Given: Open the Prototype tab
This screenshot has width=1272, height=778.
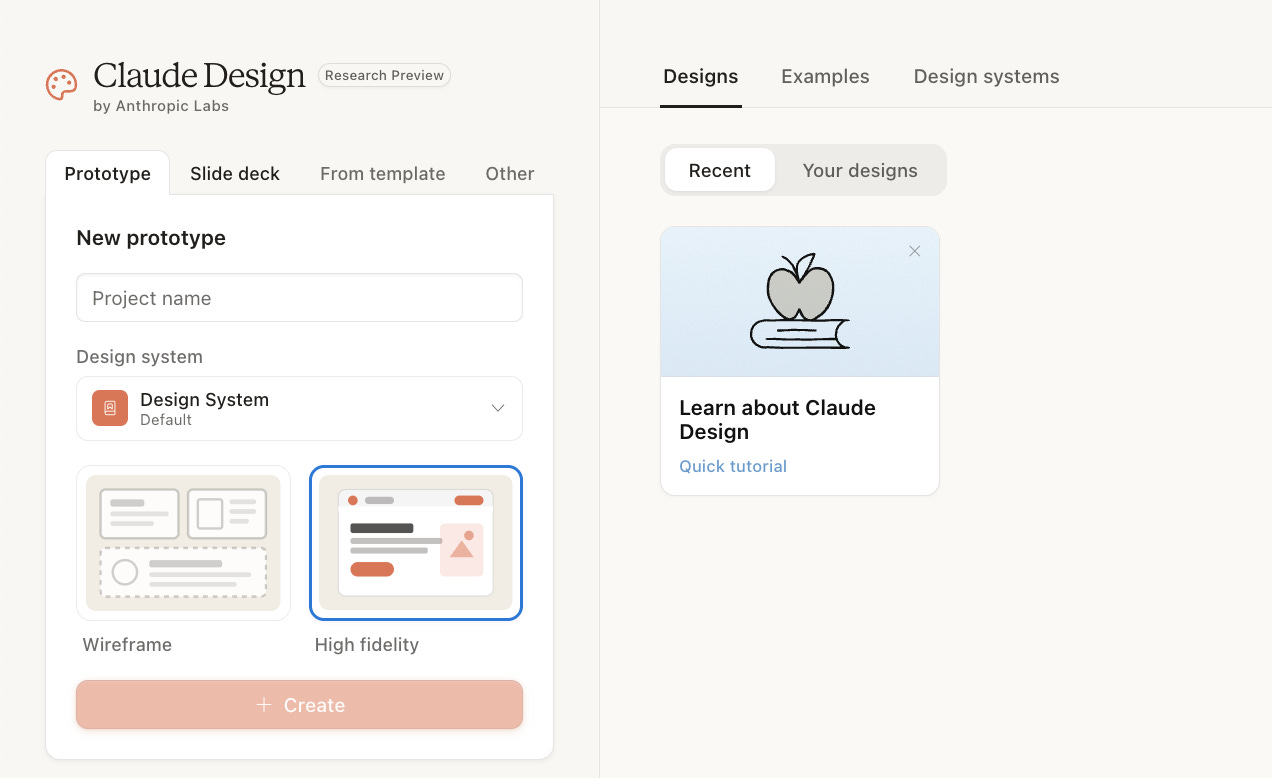Looking at the screenshot, I should click(x=108, y=173).
